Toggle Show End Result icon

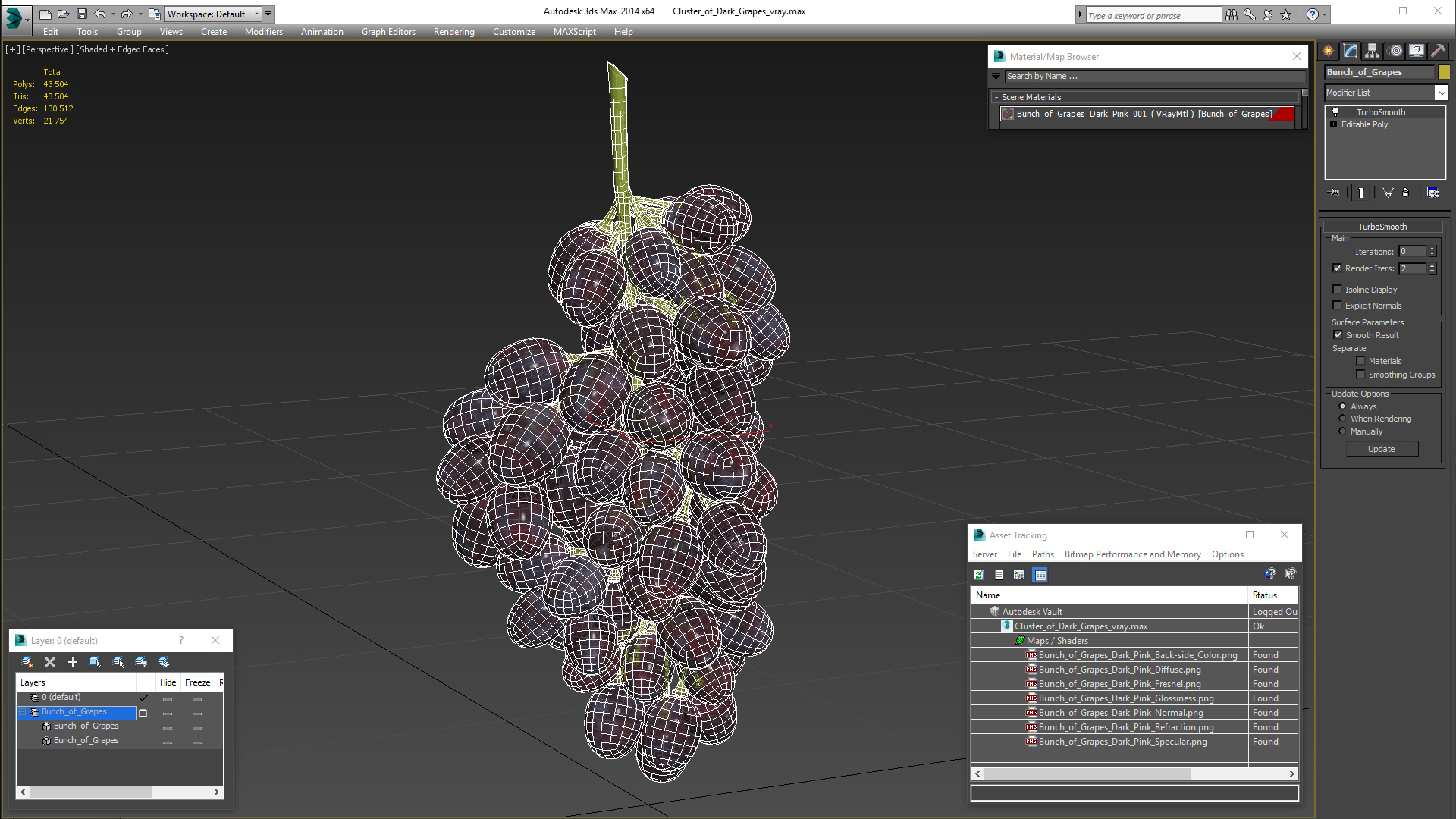click(1361, 193)
